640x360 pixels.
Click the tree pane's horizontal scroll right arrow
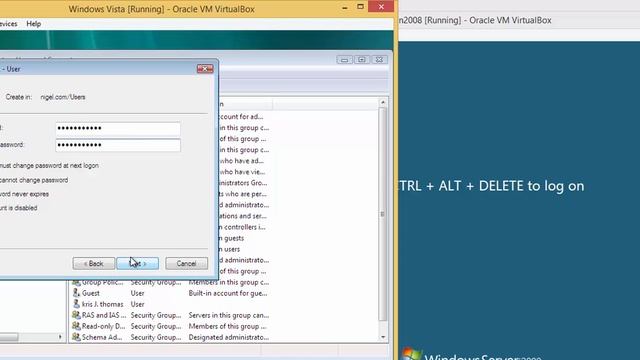pyautogui.click(x=60, y=337)
